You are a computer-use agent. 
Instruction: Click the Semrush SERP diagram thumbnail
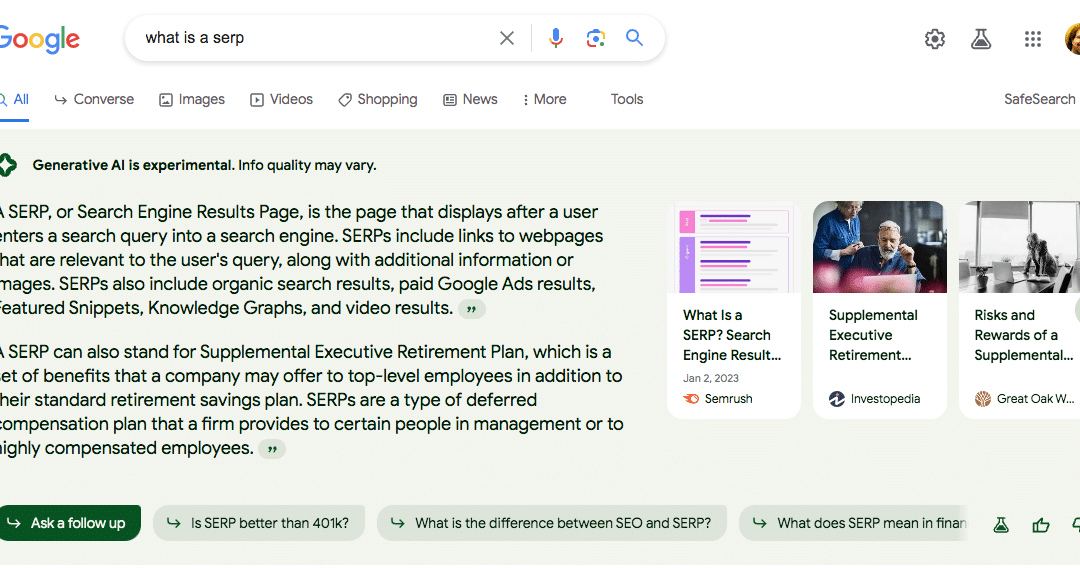coord(734,248)
